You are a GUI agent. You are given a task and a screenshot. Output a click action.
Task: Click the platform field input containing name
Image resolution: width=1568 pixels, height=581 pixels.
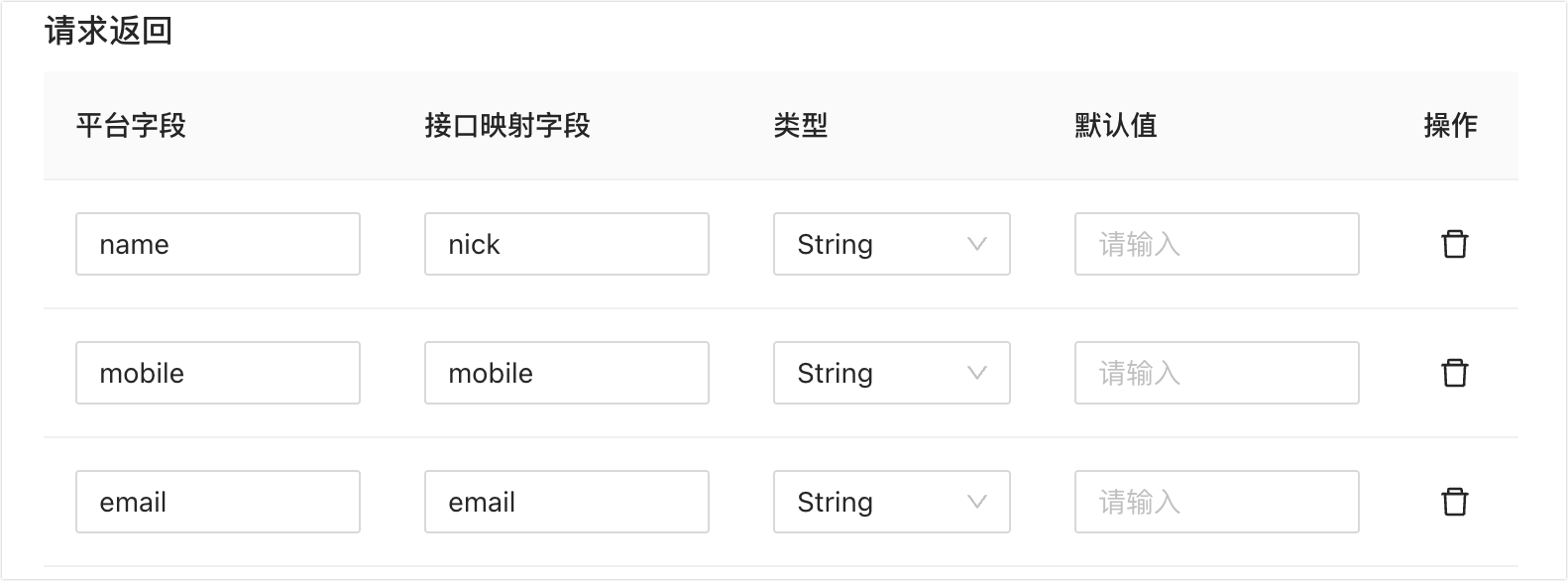[218, 244]
